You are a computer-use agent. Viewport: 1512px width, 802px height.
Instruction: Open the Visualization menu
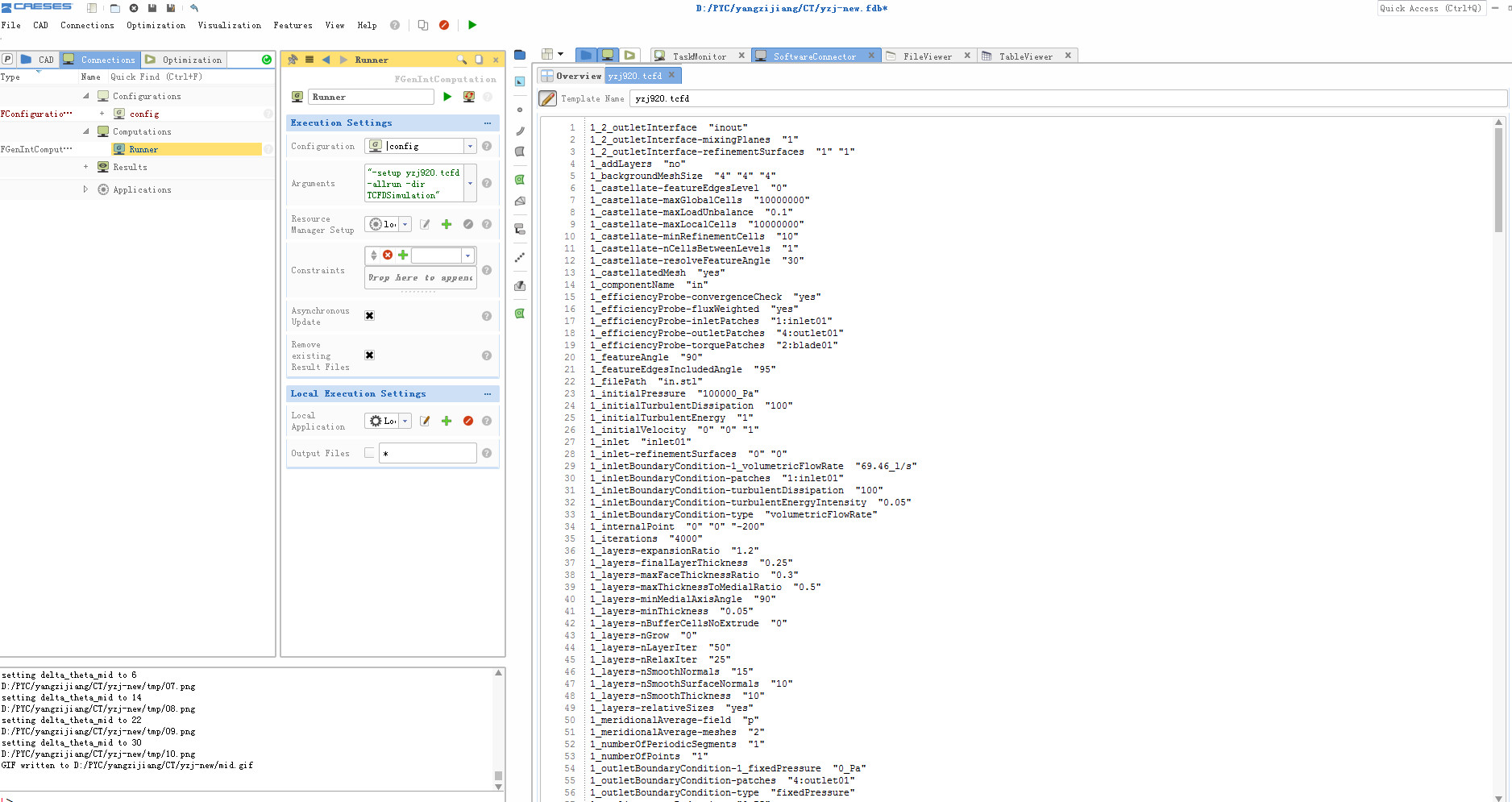pyautogui.click(x=229, y=25)
